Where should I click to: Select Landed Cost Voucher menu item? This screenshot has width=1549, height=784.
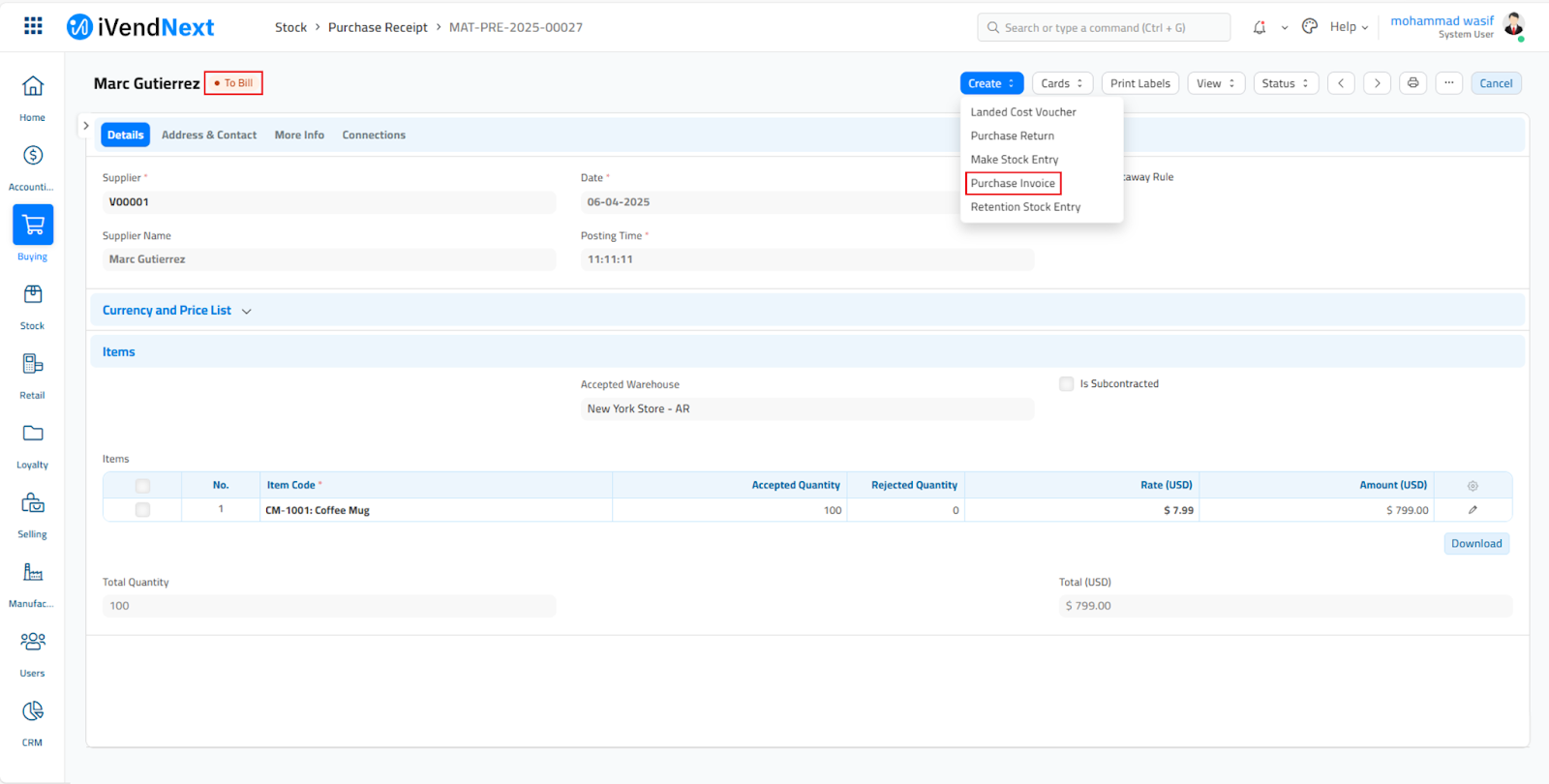coord(1023,112)
